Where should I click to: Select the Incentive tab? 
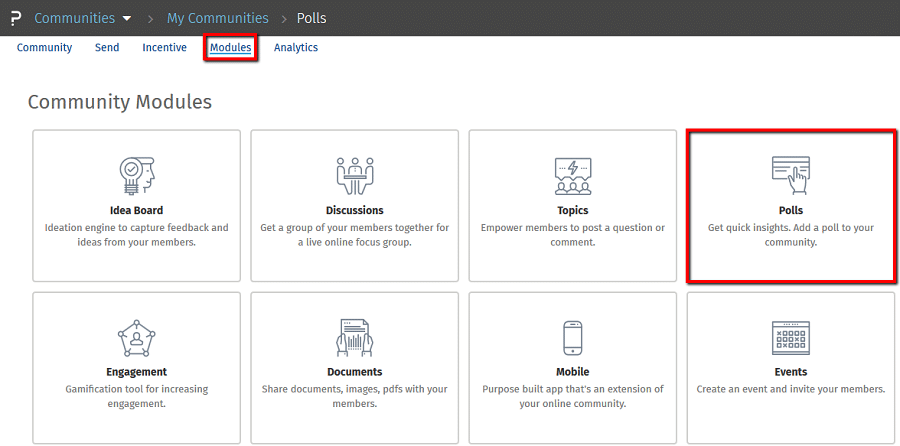164,48
